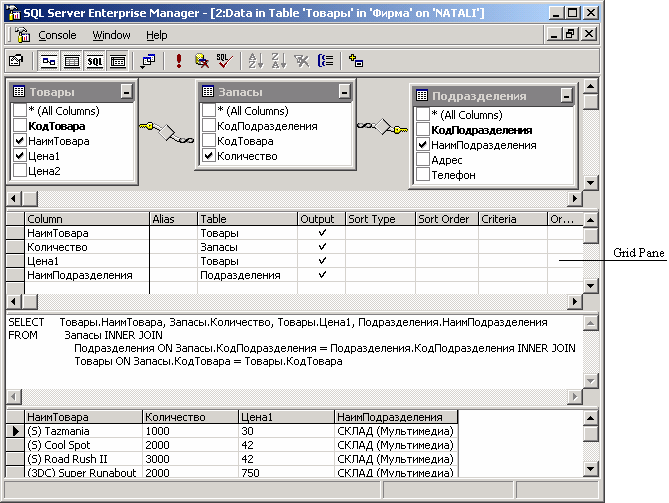
Task: Click the Add Table icon
Action: (x=356, y=61)
